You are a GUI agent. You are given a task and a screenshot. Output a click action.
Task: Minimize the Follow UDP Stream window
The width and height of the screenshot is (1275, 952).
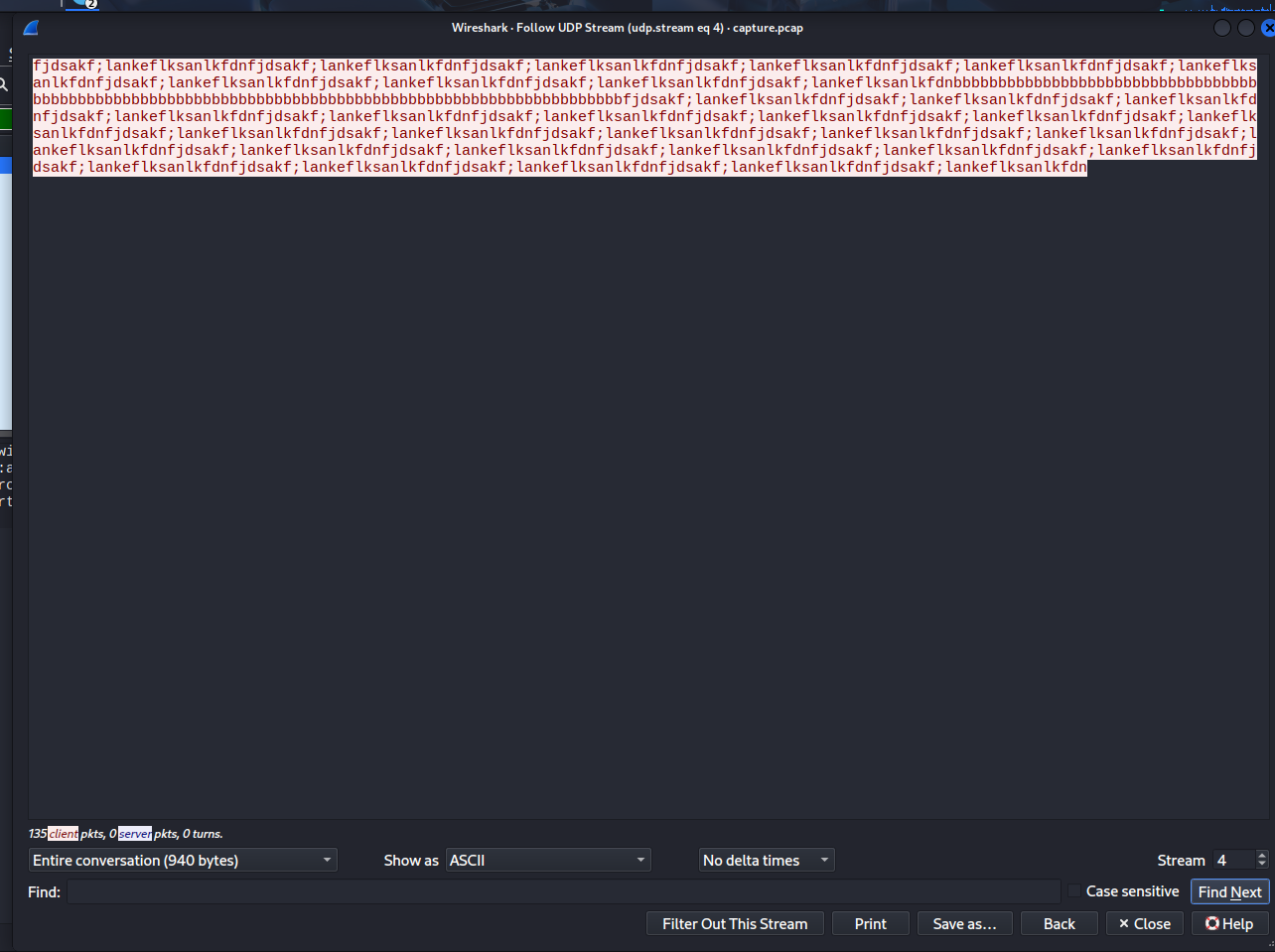(1222, 28)
